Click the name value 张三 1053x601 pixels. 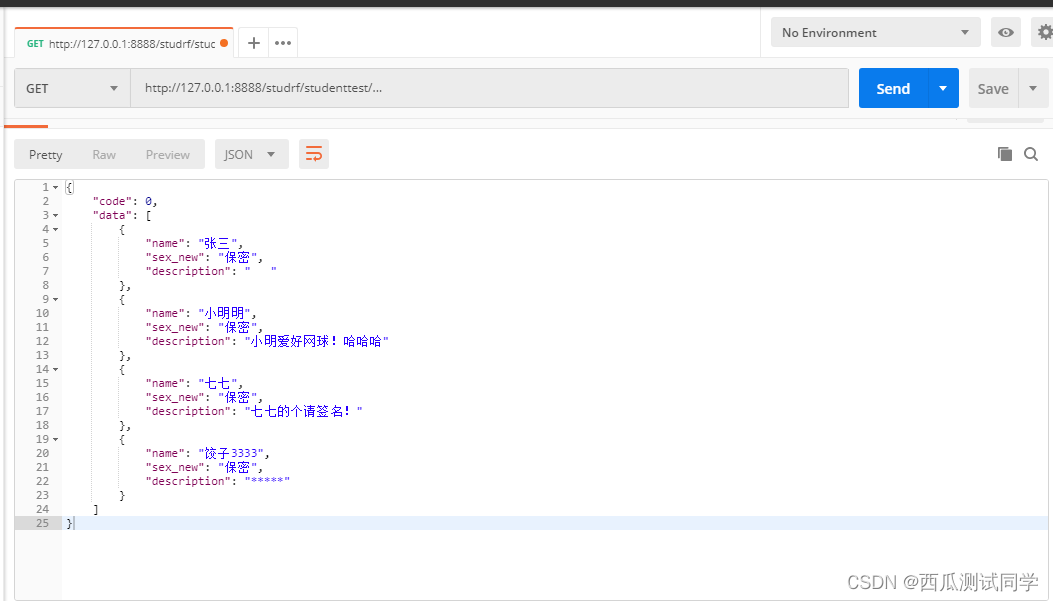pyautogui.click(x=220, y=243)
